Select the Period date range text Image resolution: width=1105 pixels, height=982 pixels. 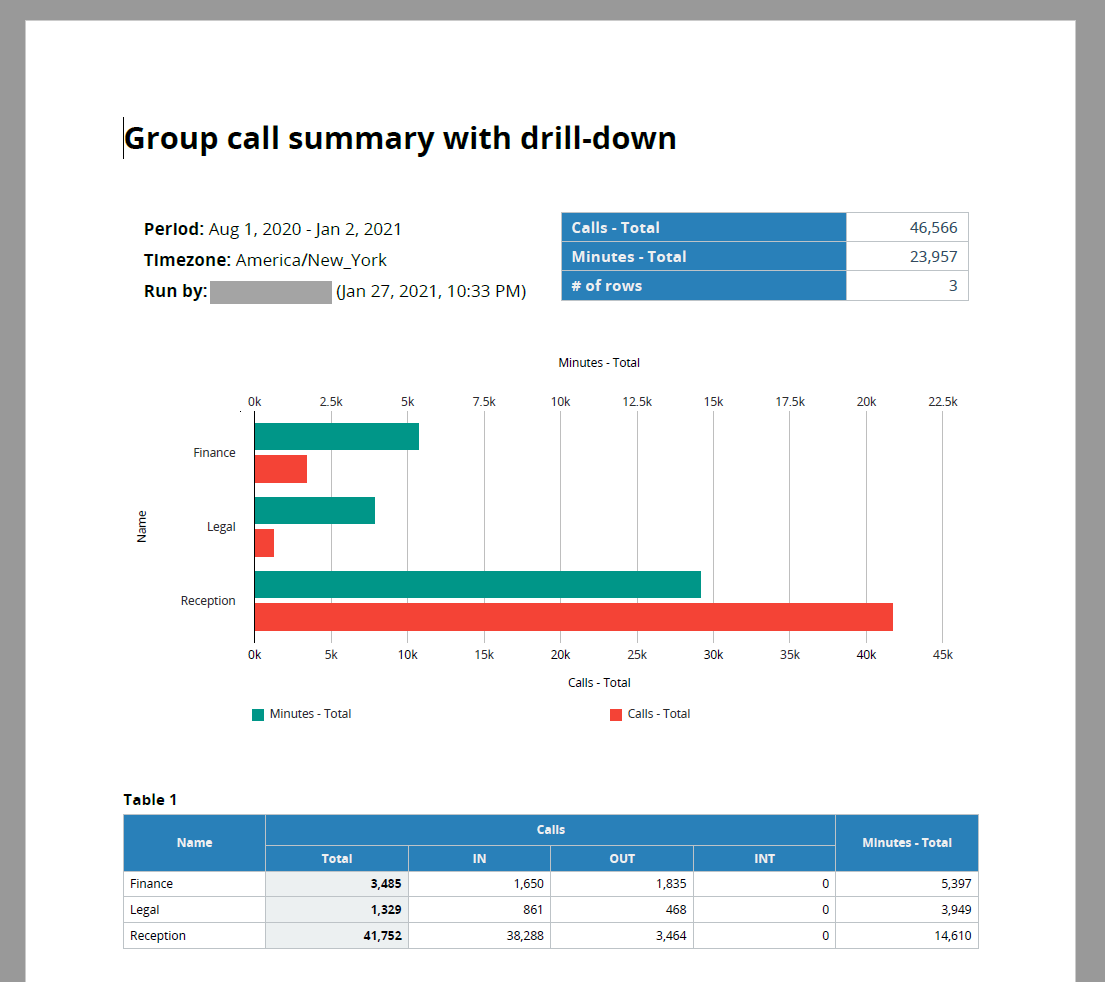[304, 229]
